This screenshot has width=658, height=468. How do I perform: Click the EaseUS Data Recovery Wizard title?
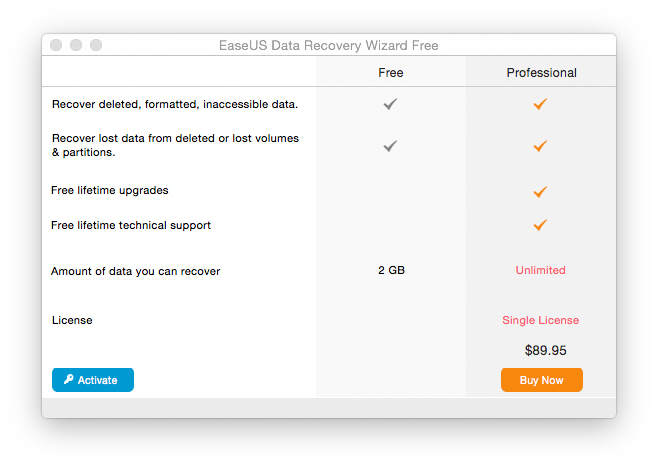[x=329, y=45]
